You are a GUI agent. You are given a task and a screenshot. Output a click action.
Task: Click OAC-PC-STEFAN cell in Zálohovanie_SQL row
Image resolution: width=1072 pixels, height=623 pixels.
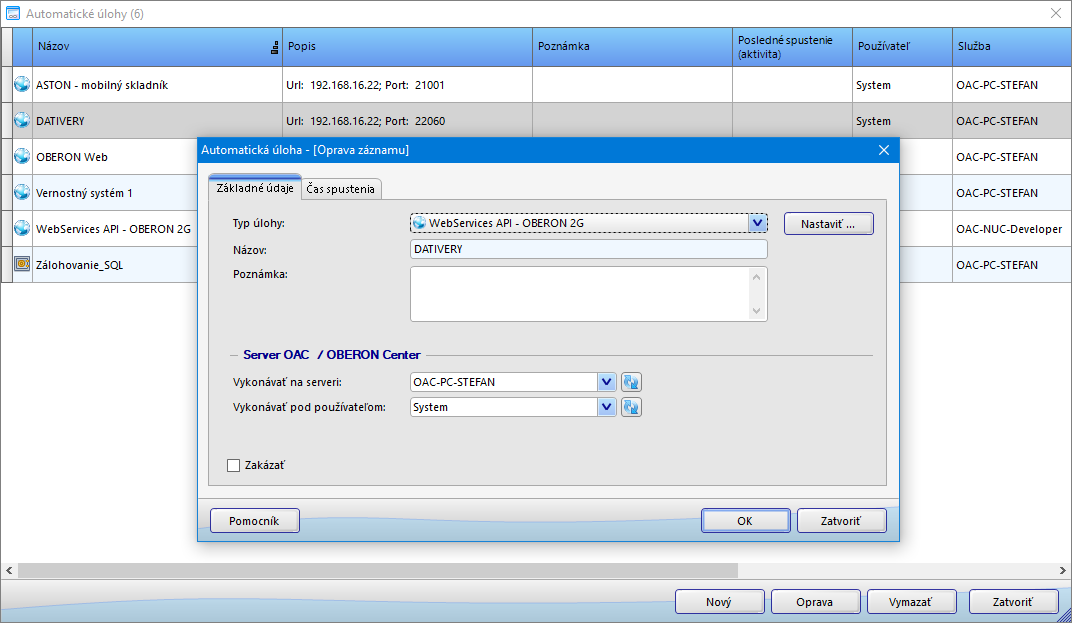tap(1012, 265)
